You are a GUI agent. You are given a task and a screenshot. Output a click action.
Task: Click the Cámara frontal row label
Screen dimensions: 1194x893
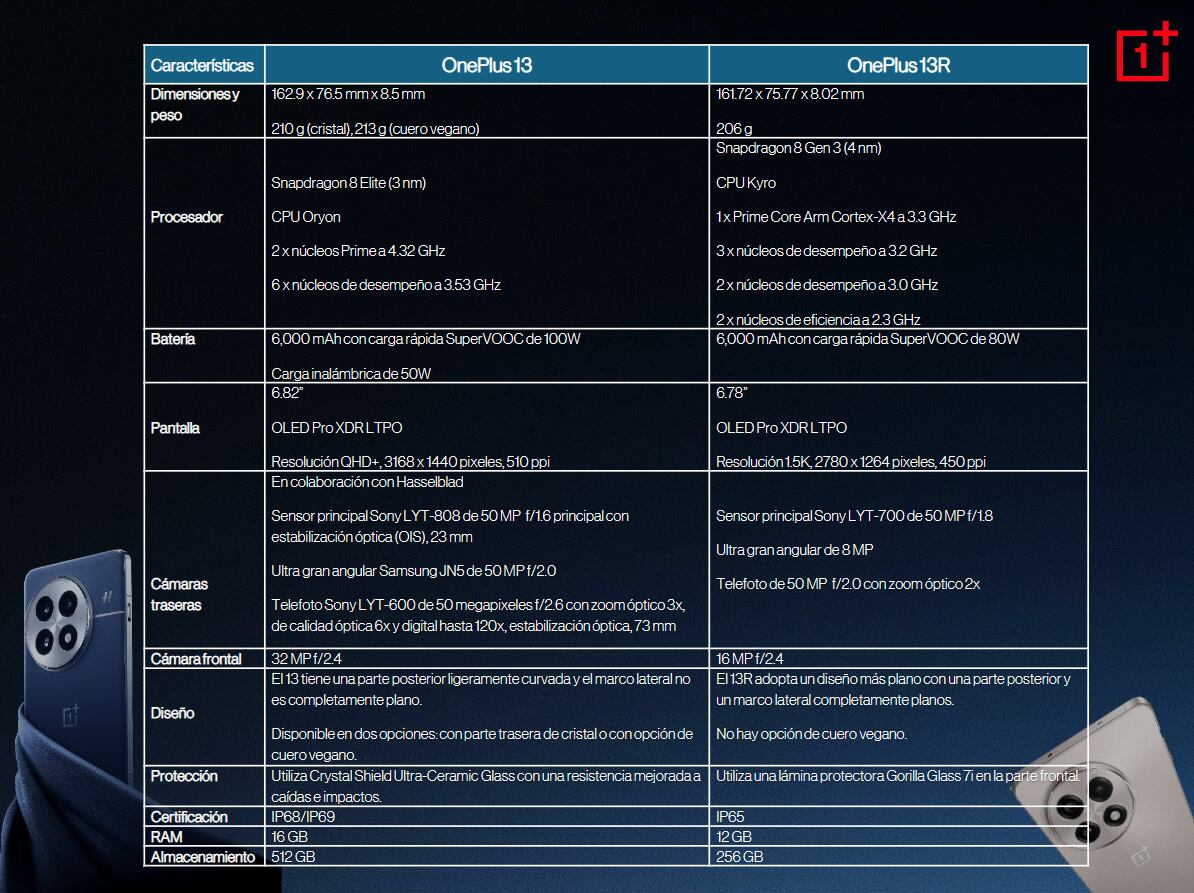(x=196, y=658)
